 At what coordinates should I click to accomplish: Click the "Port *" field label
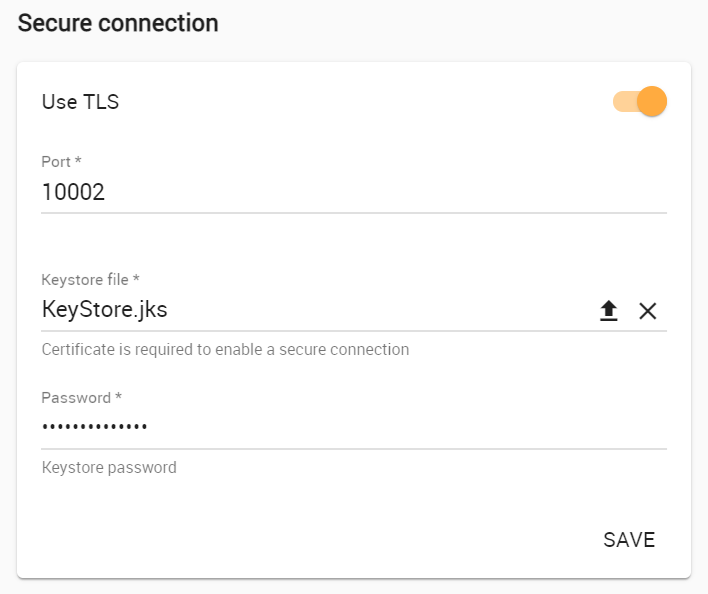pyautogui.click(x=61, y=161)
